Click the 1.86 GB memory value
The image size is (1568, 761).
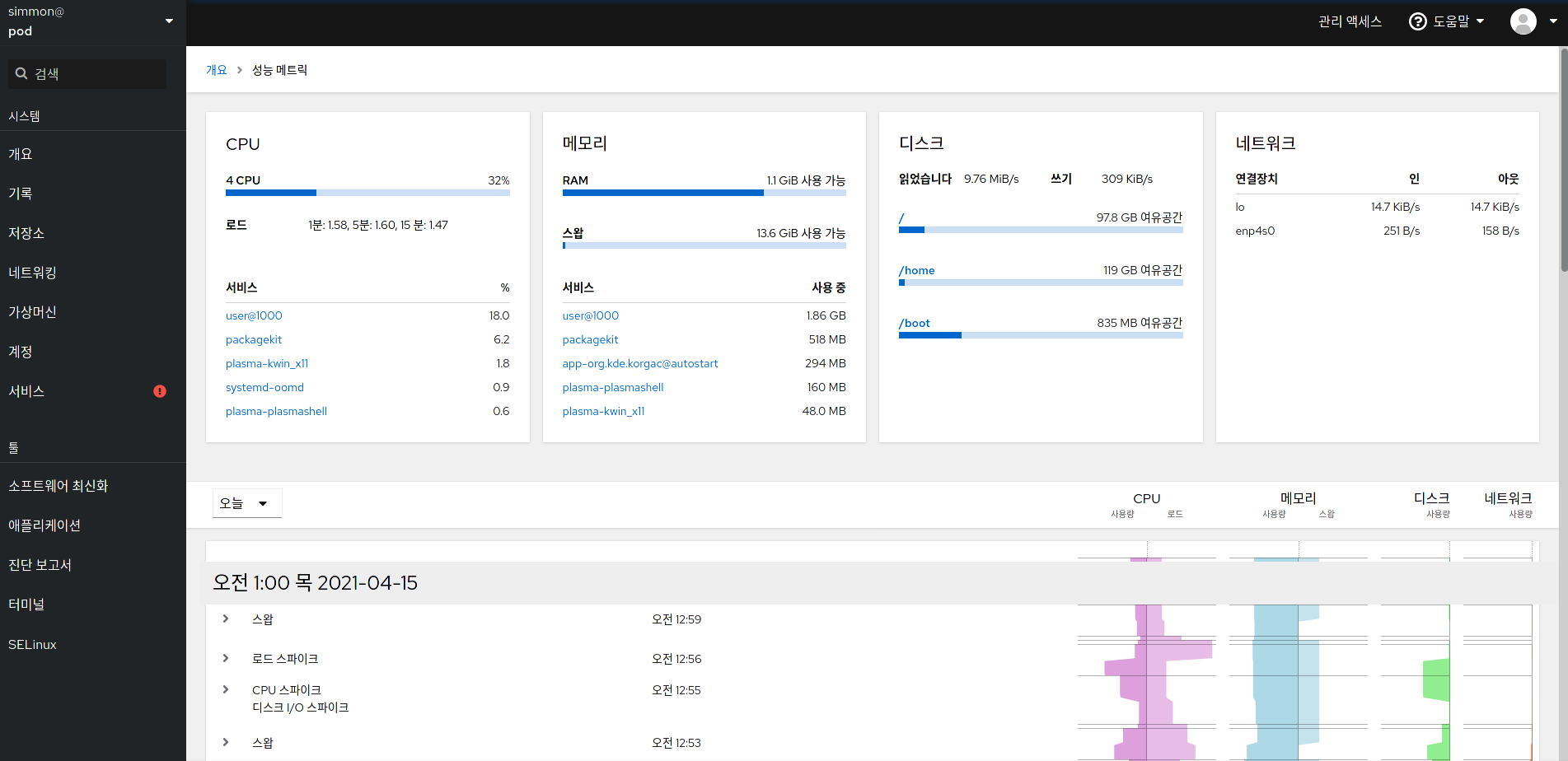click(x=826, y=315)
